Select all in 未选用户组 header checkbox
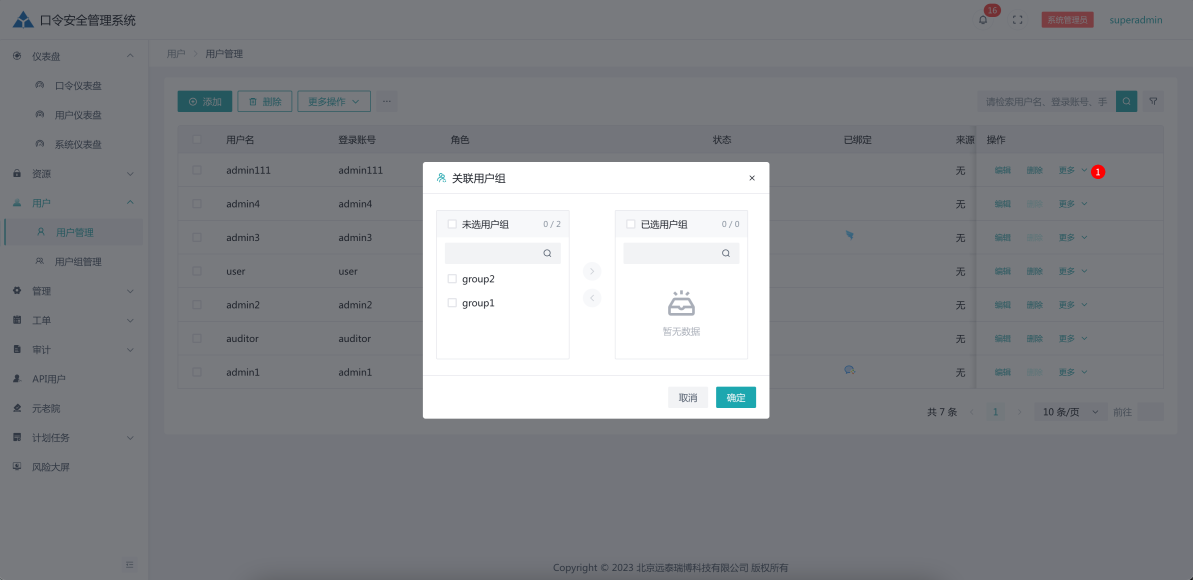1193x580 pixels. pos(452,224)
